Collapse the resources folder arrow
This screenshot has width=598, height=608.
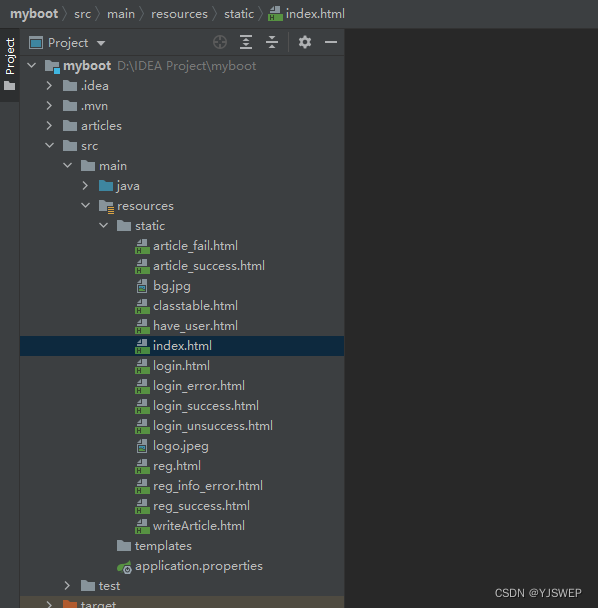(x=86, y=206)
